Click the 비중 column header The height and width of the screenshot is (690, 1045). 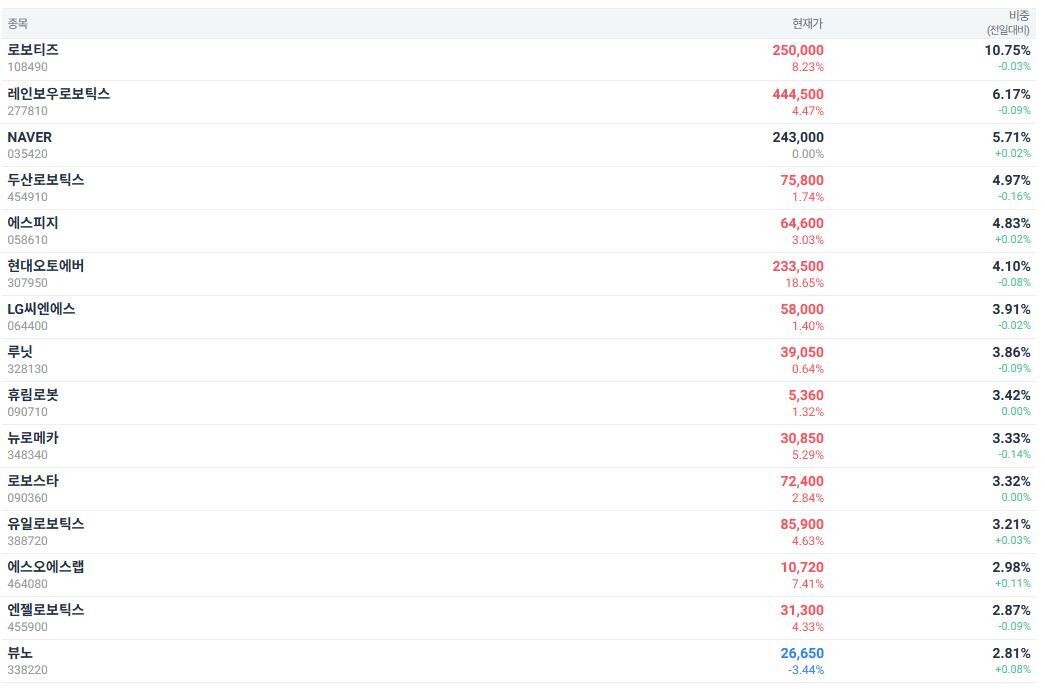[x=1018, y=16]
